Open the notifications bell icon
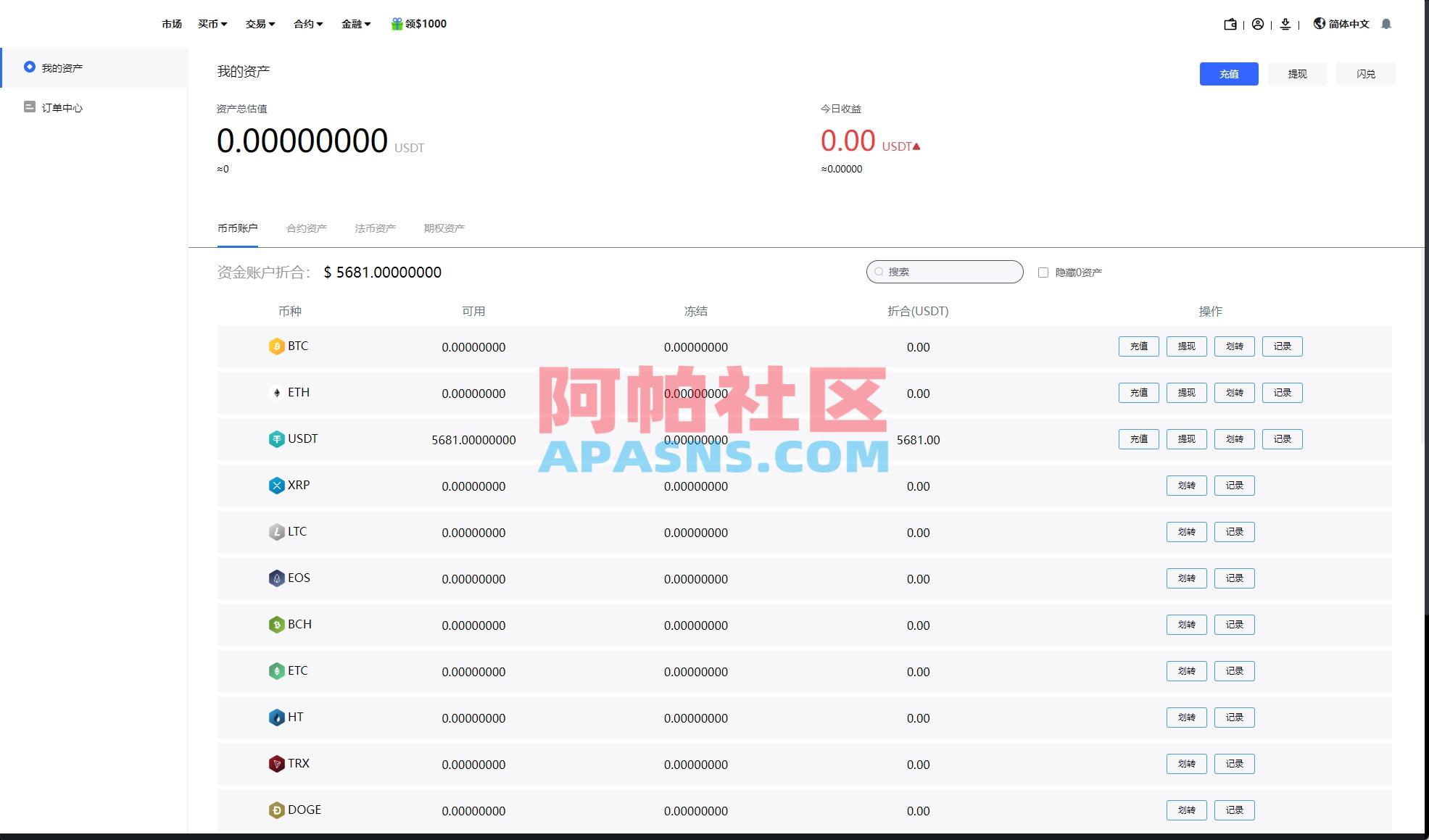The image size is (1429, 840). pyautogui.click(x=1385, y=24)
